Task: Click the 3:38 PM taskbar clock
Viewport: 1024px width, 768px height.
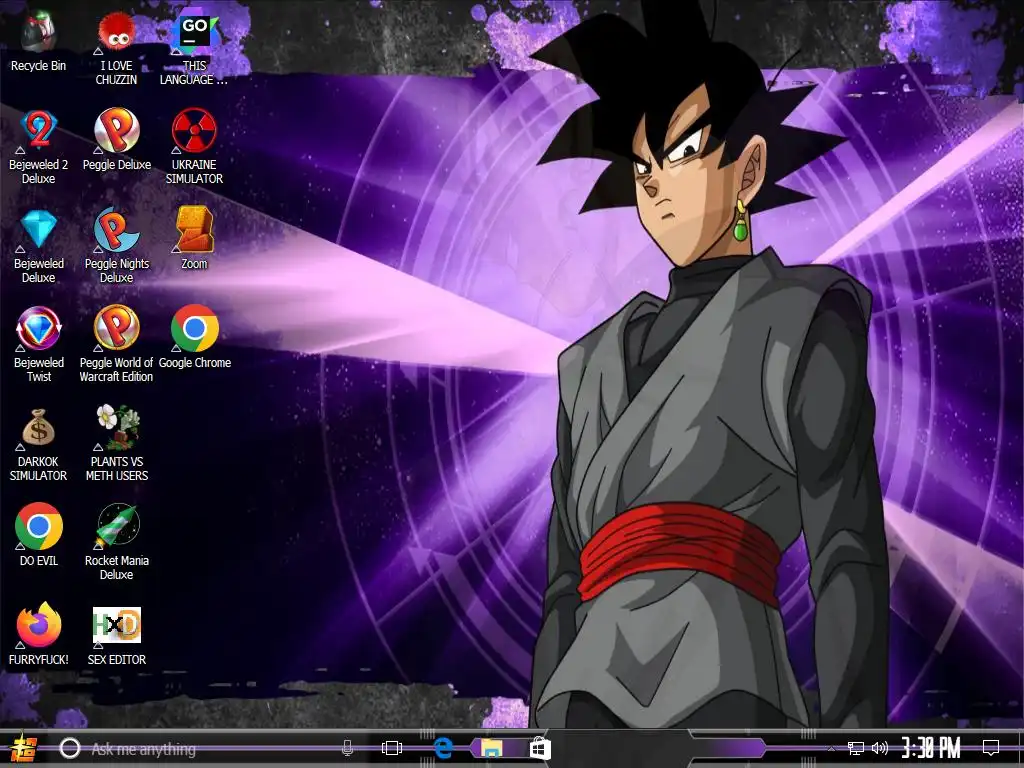Action: [x=931, y=748]
